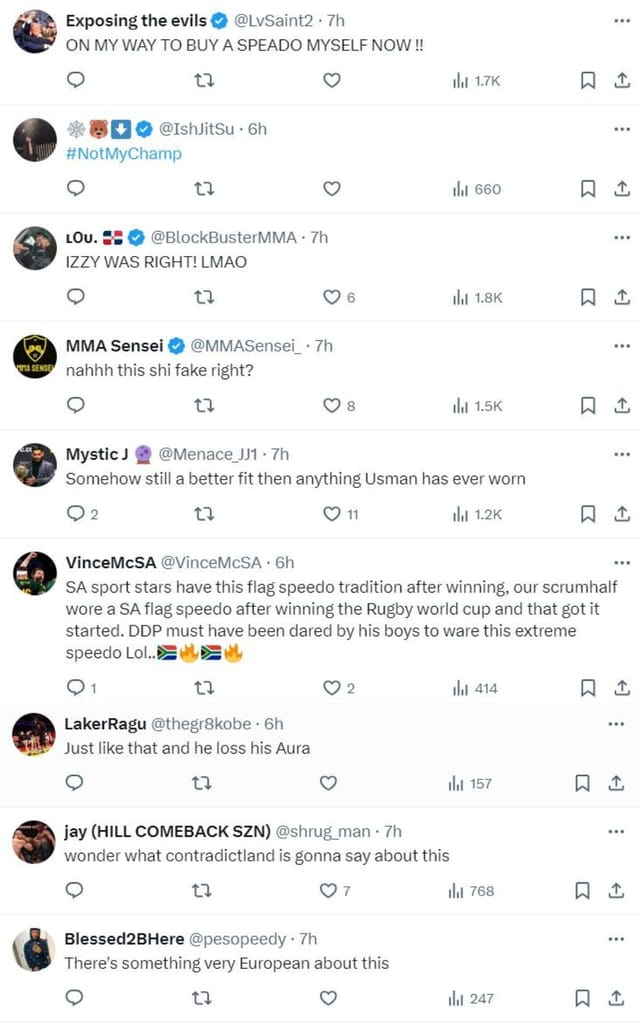This screenshot has height=1024, width=640.
Task: Repost the tweet saying IZZY WAS RIGHT
Action: point(204,296)
